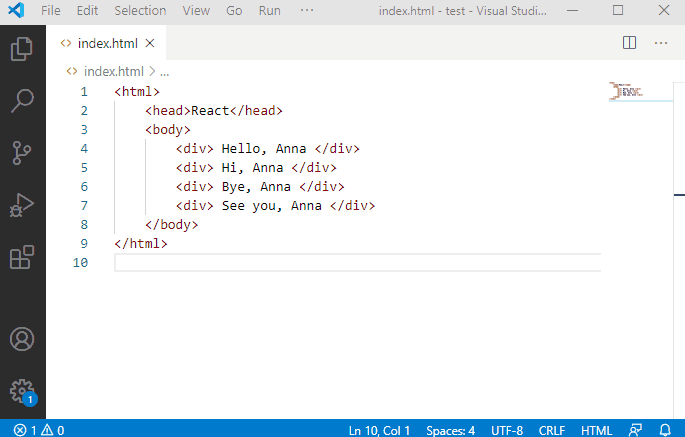Go to line via Ln 10, Col 1
This screenshot has height=437, width=685.
click(379, 430)
